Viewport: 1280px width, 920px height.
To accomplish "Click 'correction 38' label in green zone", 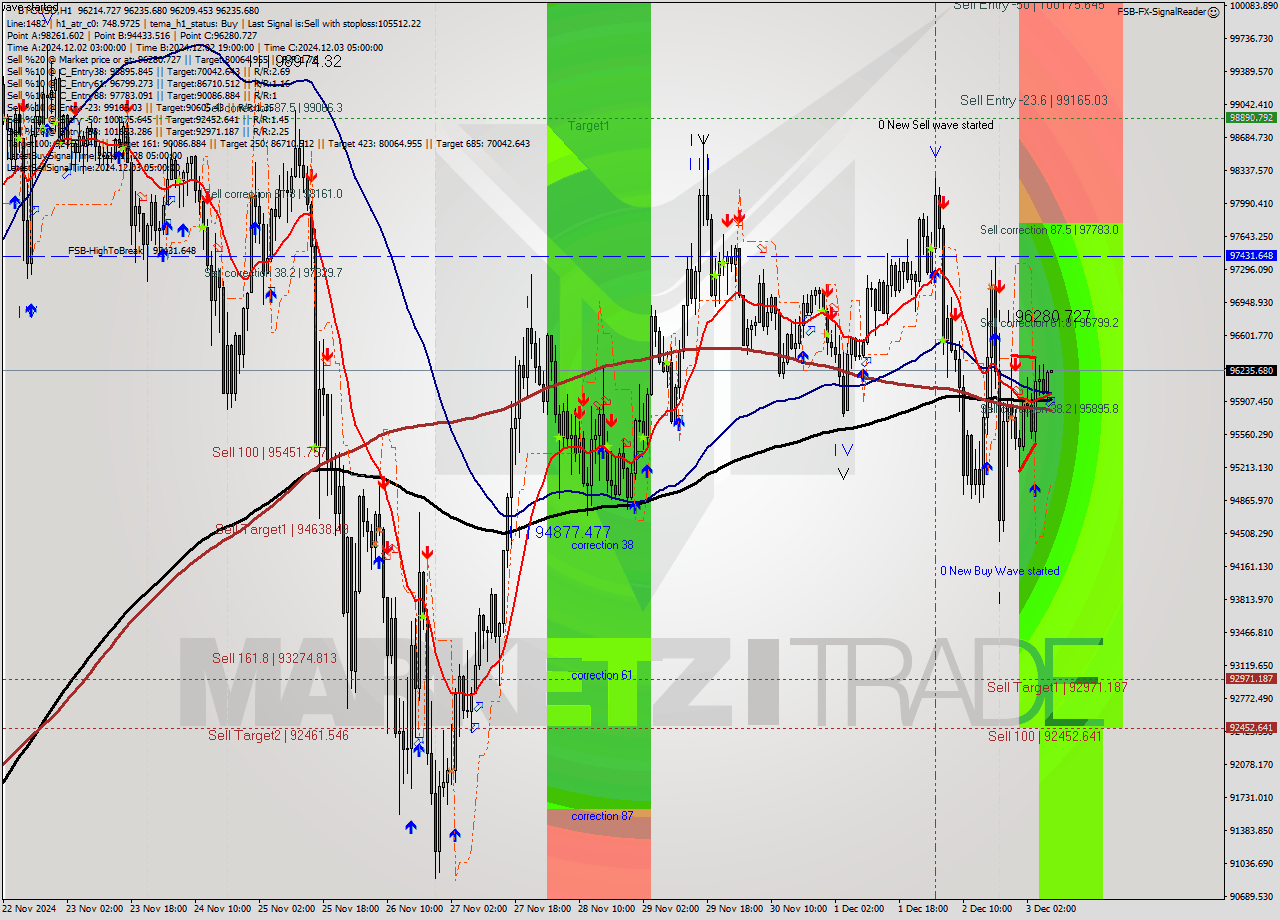I will tap(602, 546).
